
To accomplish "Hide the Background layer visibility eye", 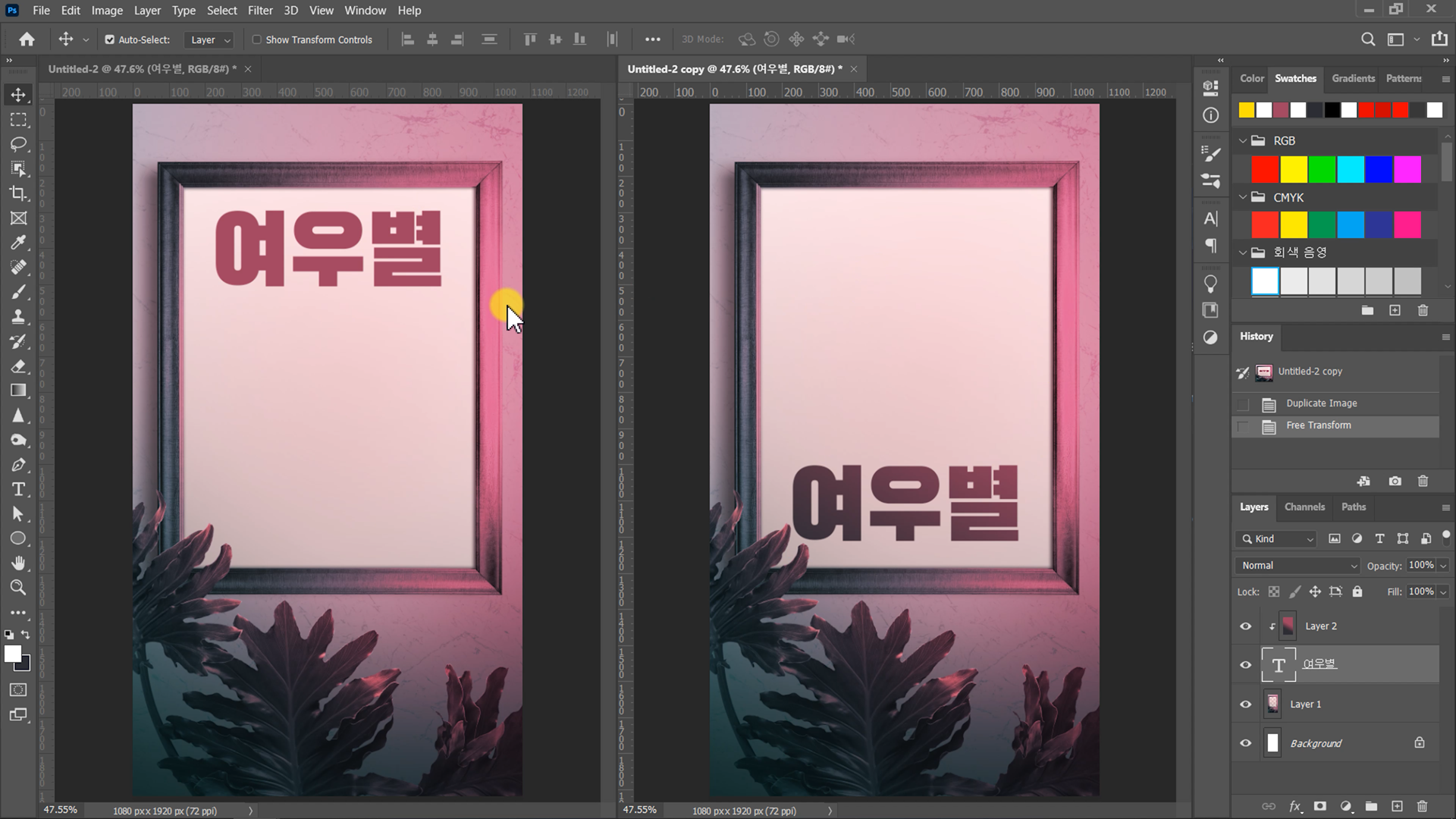I will [x=1245, y=743].
